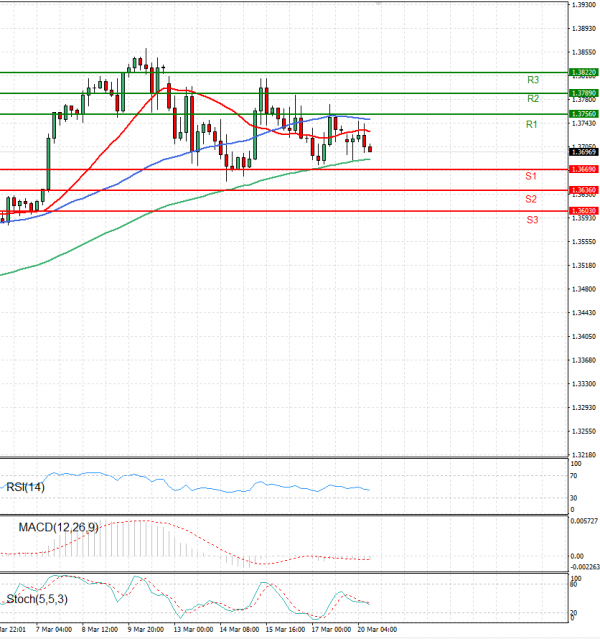Screen dimensions: 600x639
Task: Click the R2 resistance label
Action: [533, 99]
